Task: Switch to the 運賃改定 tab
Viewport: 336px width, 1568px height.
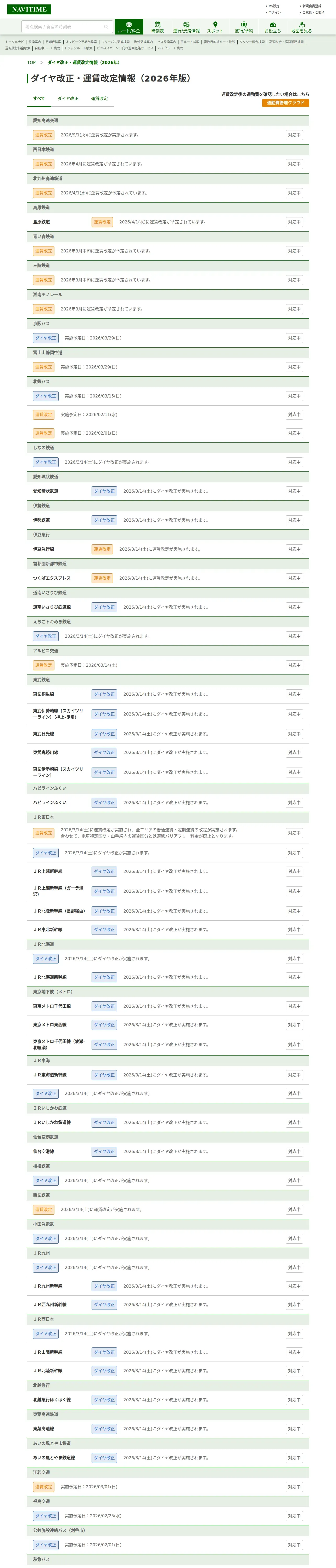Action: 99,99
